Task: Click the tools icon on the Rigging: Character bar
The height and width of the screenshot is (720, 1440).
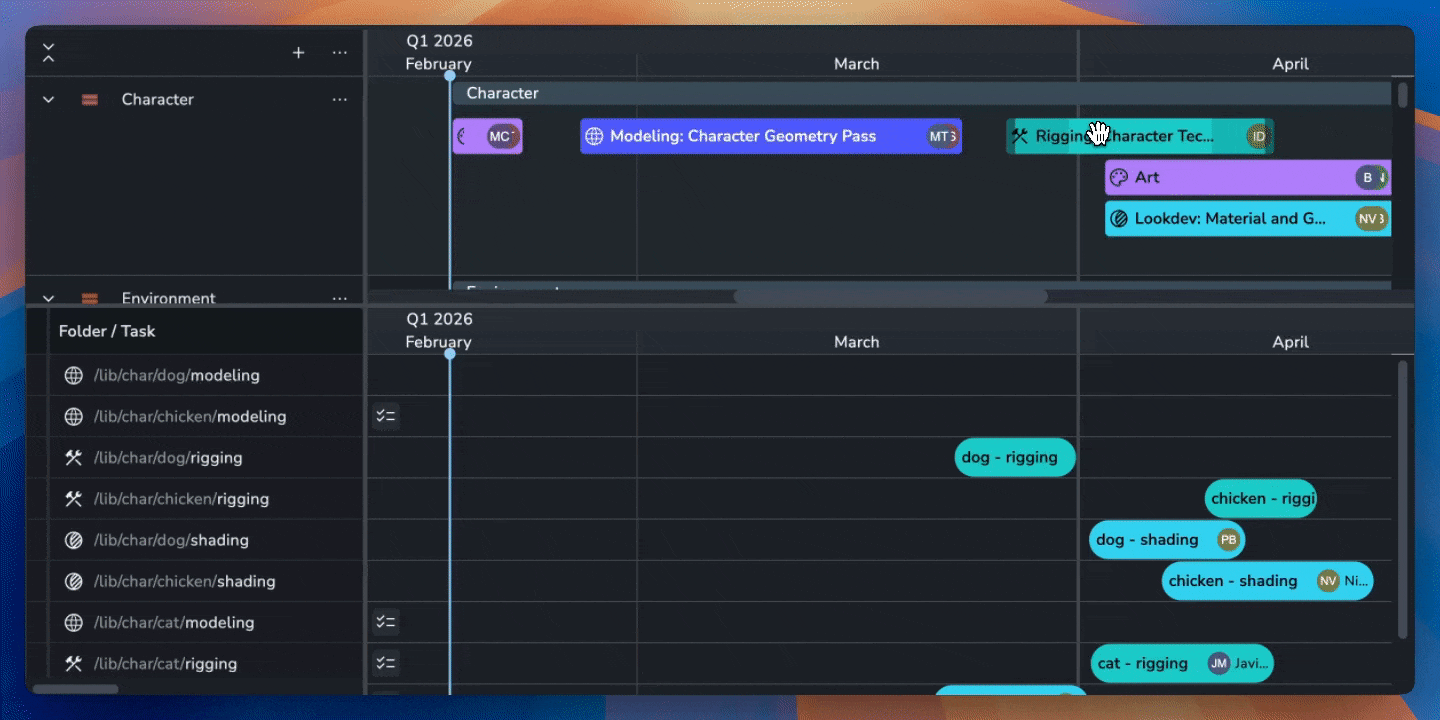Action: (1022, 136)
